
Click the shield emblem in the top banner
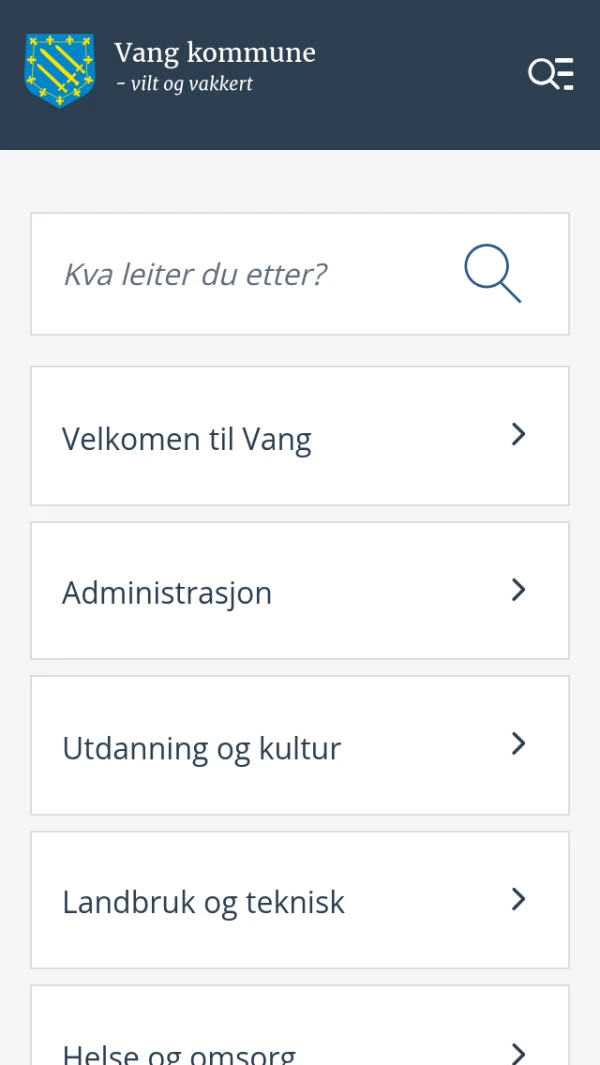pos(59,70)
